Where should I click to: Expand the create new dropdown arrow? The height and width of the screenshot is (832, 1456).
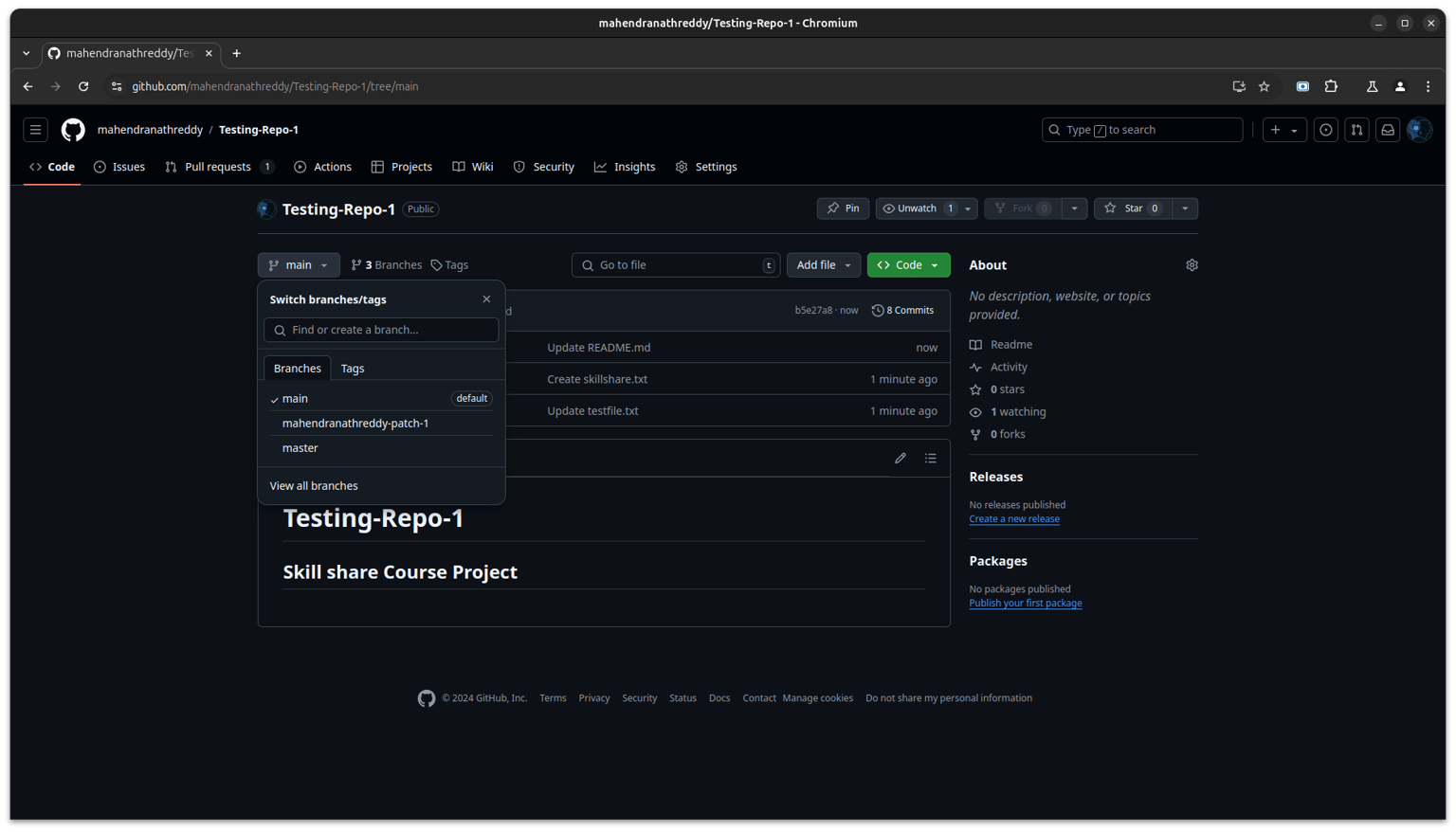pos(1295,130)
